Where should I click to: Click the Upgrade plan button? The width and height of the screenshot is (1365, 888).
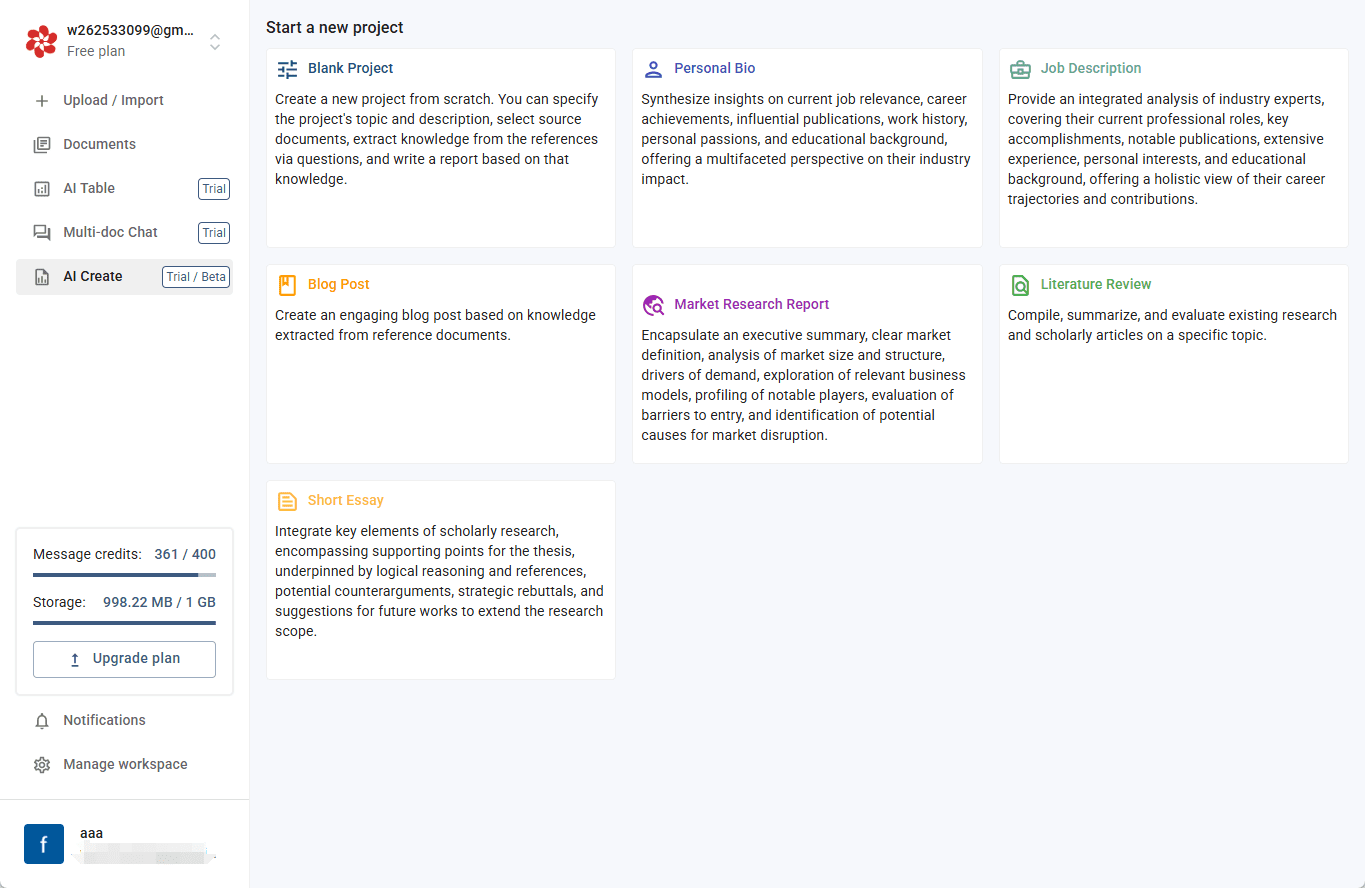click(x=124, y=659)
